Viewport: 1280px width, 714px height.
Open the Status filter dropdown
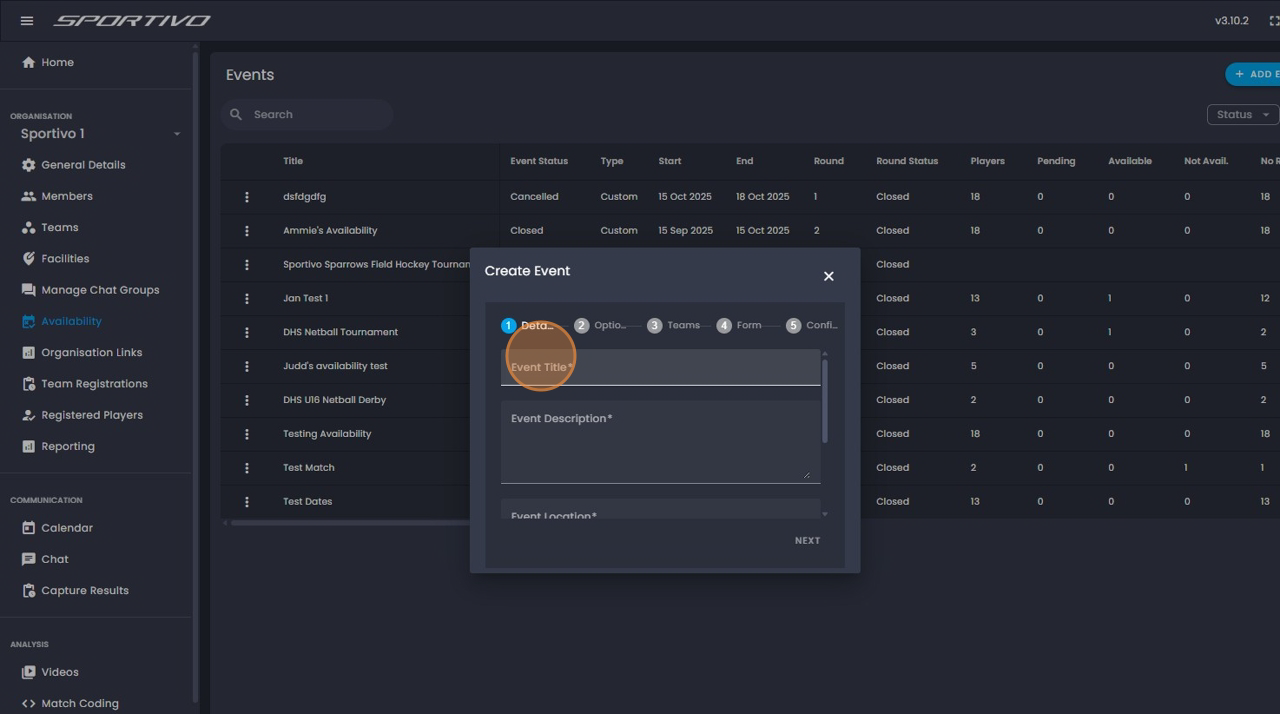(1242, 115)
